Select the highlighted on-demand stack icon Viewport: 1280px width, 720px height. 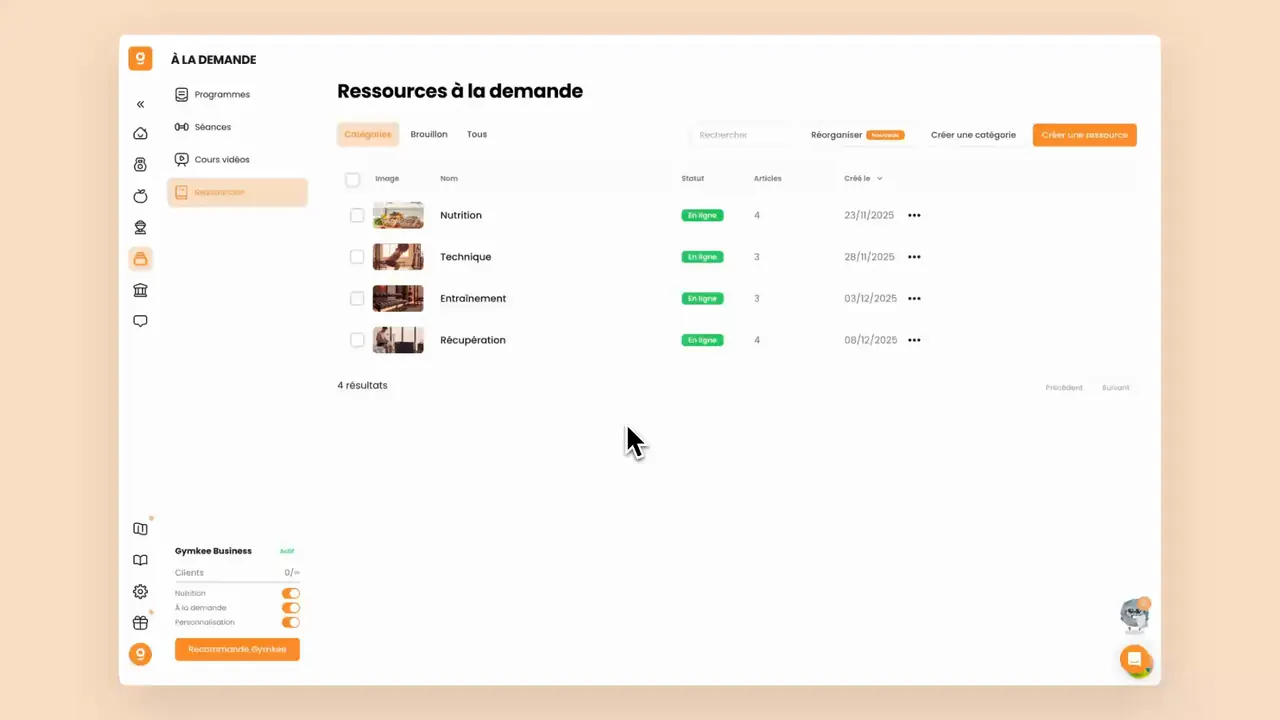point(140,259)
